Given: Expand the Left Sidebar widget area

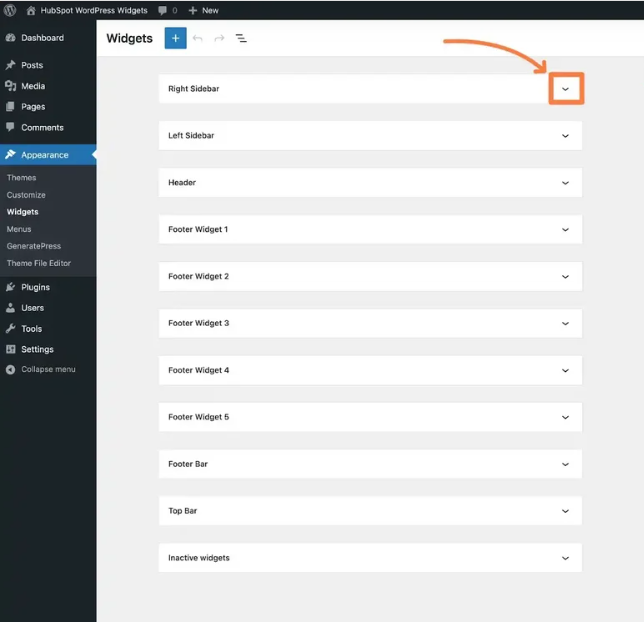Looking at the screenshot, I should pyautogui.click(x=370, y=136).
